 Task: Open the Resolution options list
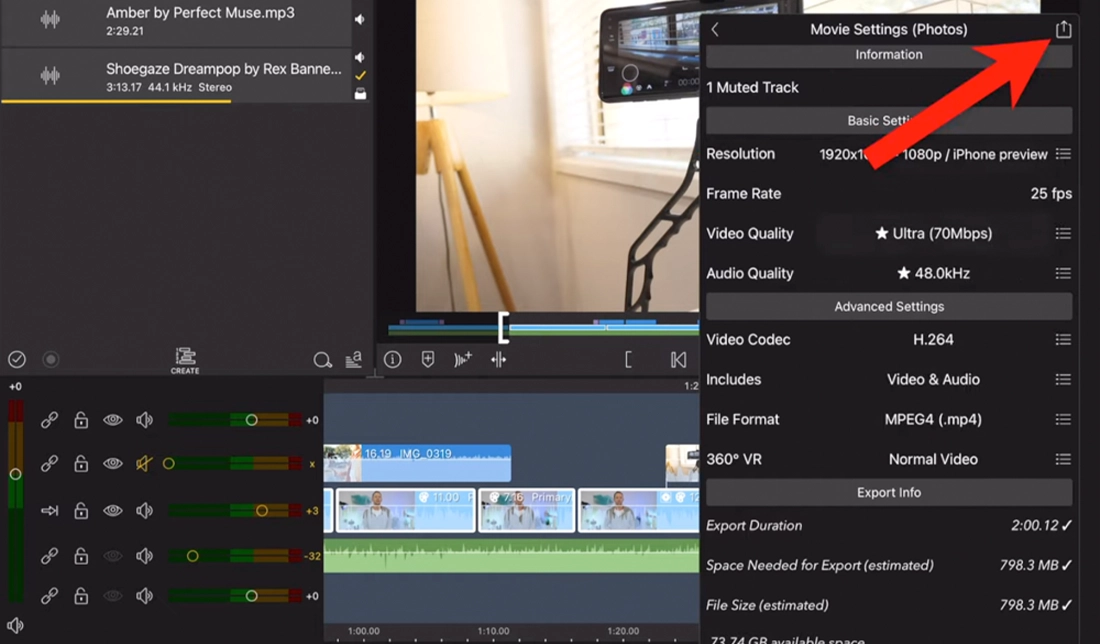1063,154
